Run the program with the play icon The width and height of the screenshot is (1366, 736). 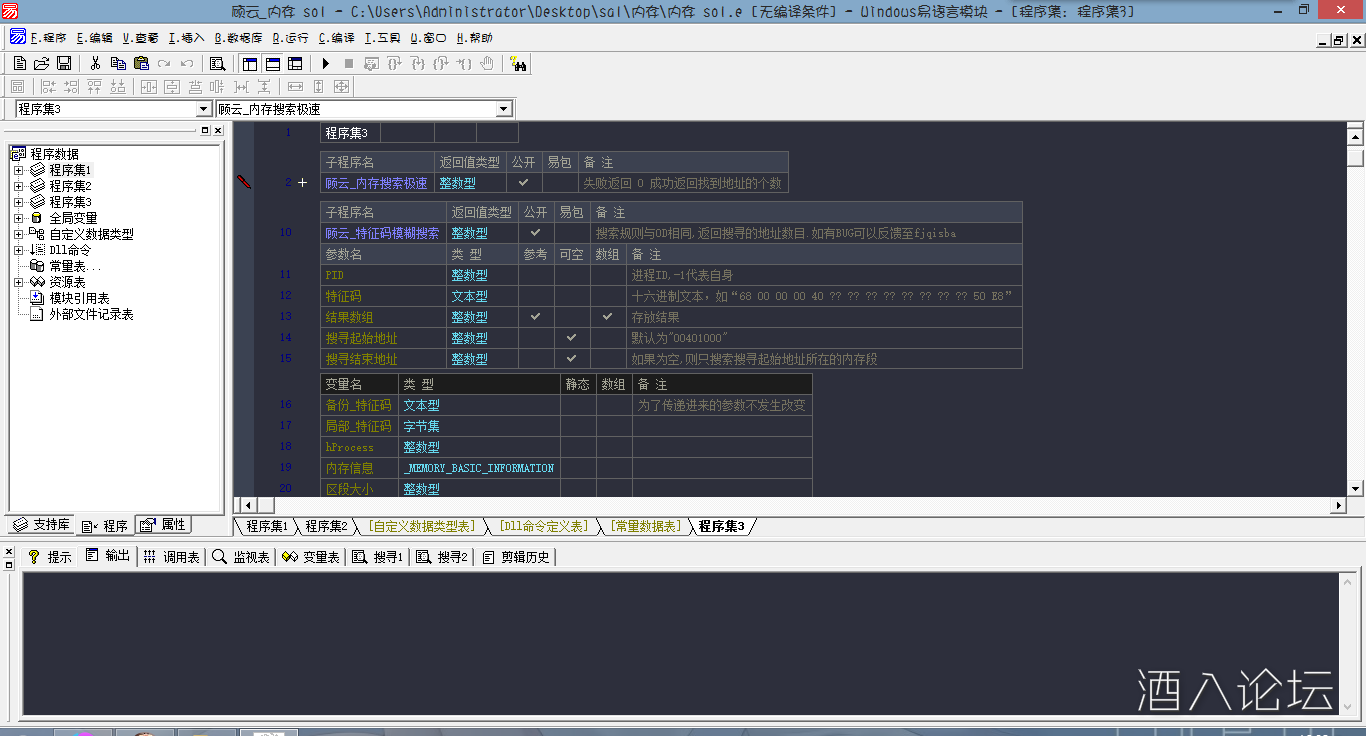[326, 64]
